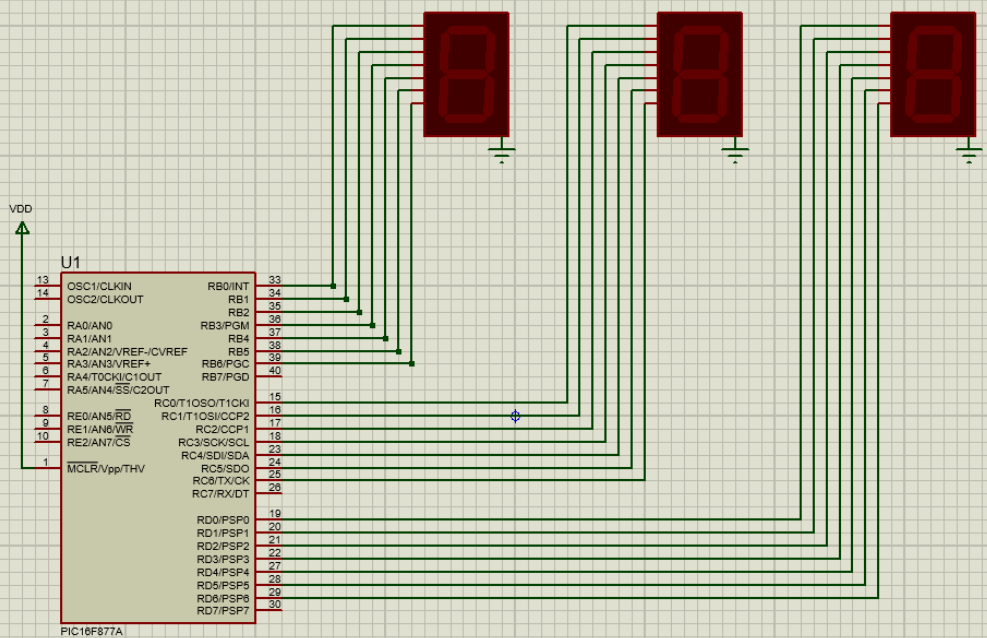Click the PIC16F877A part name label

tap(90, 631)
